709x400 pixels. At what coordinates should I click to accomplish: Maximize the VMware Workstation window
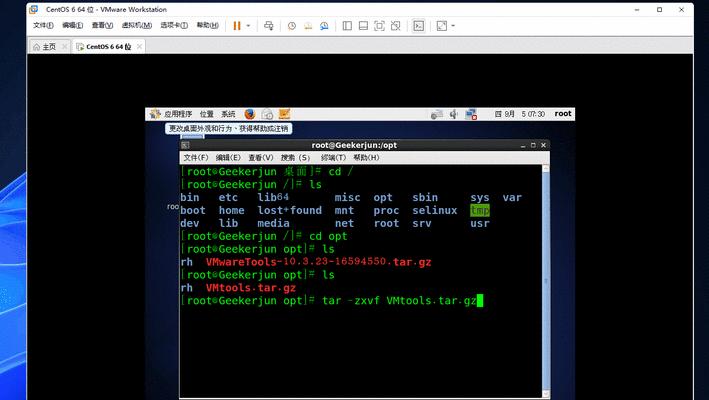pos(659,9)
